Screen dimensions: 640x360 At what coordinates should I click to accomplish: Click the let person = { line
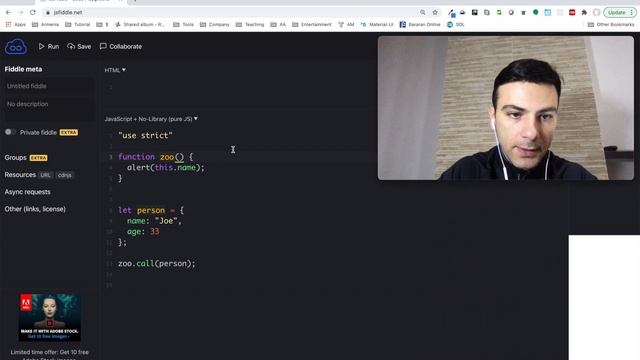(151, 211)
